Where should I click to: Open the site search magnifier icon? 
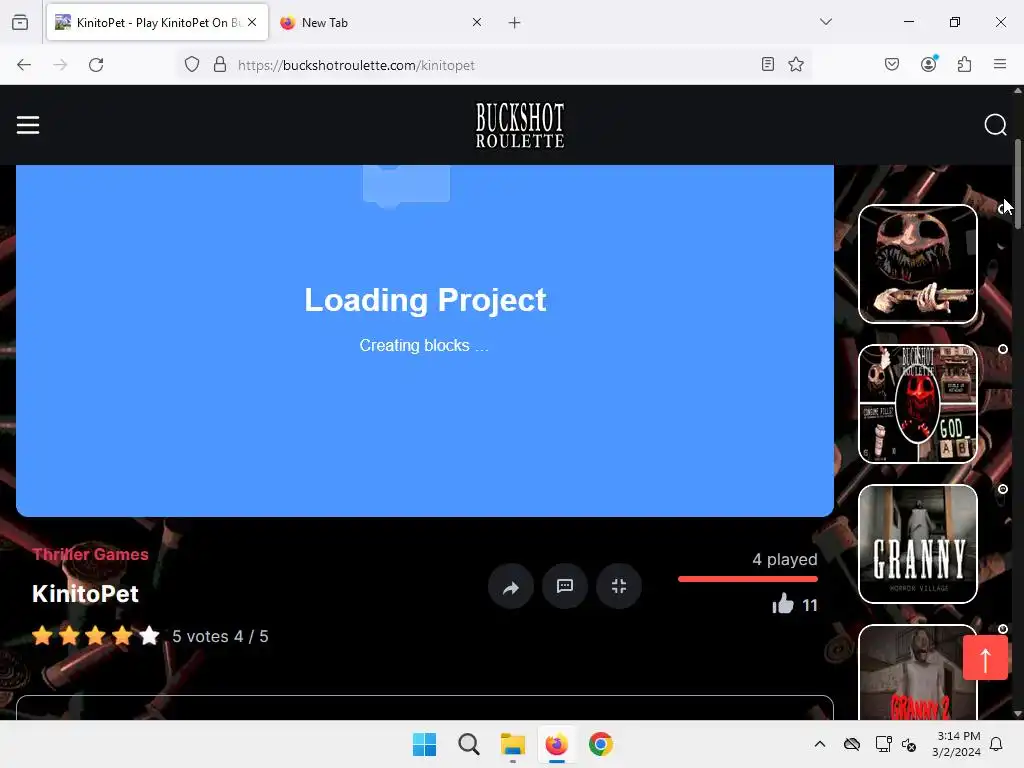pyautogui.click(x=995, y=125)
